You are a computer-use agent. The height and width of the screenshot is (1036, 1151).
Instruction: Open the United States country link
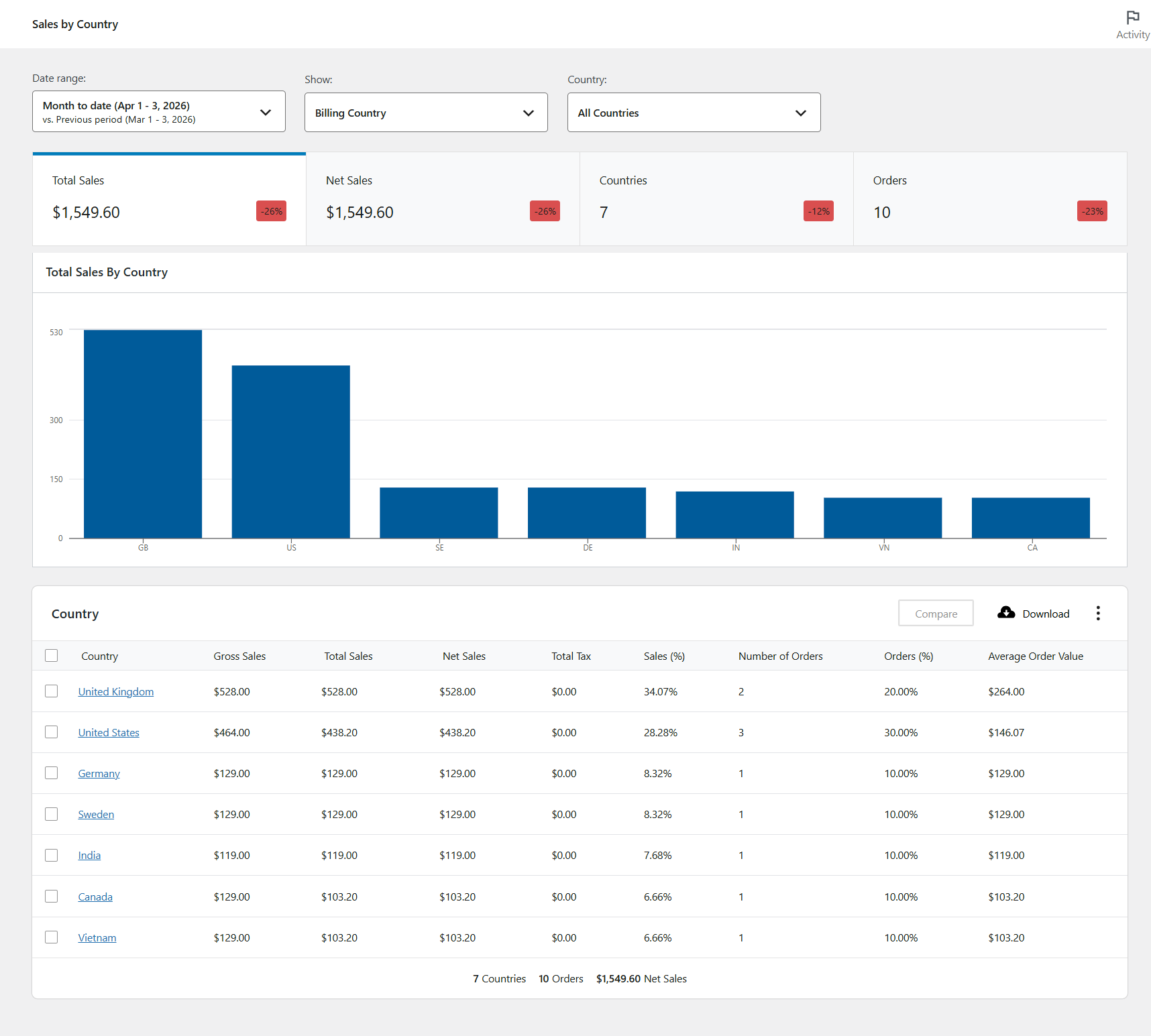coord(109,733)
